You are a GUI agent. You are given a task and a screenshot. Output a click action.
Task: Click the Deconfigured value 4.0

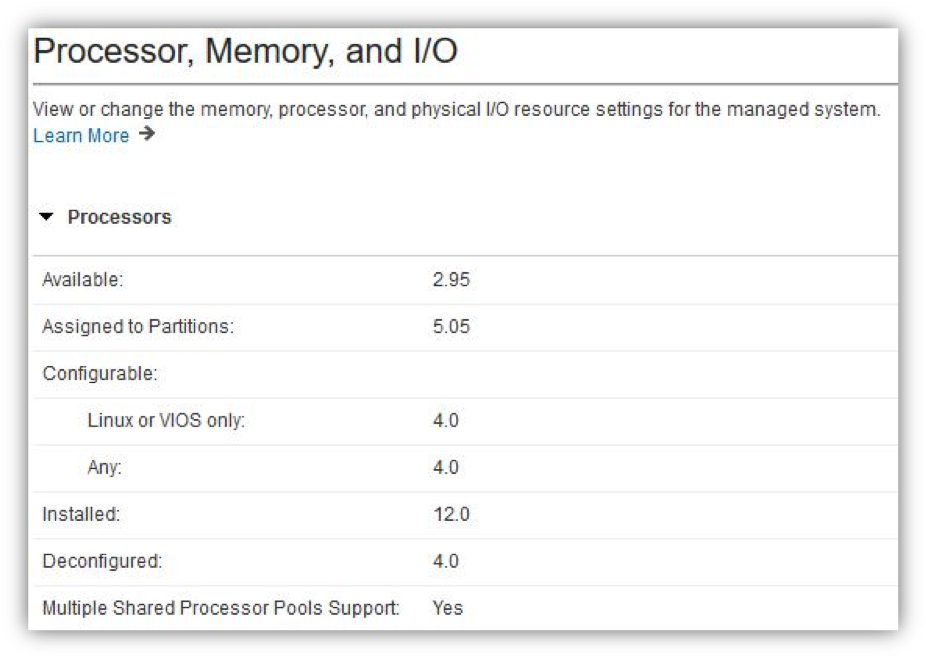coord(445,561)
